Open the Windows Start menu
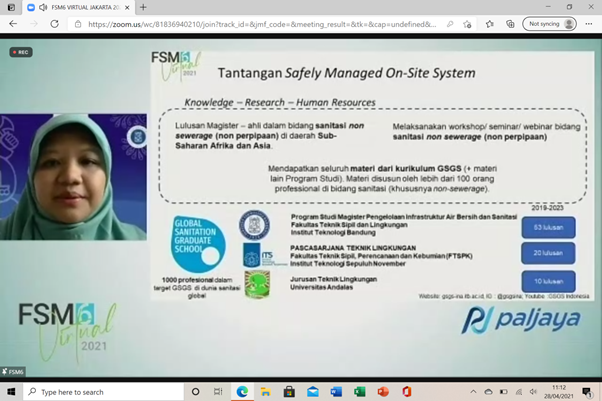 [x=11, y=392]
